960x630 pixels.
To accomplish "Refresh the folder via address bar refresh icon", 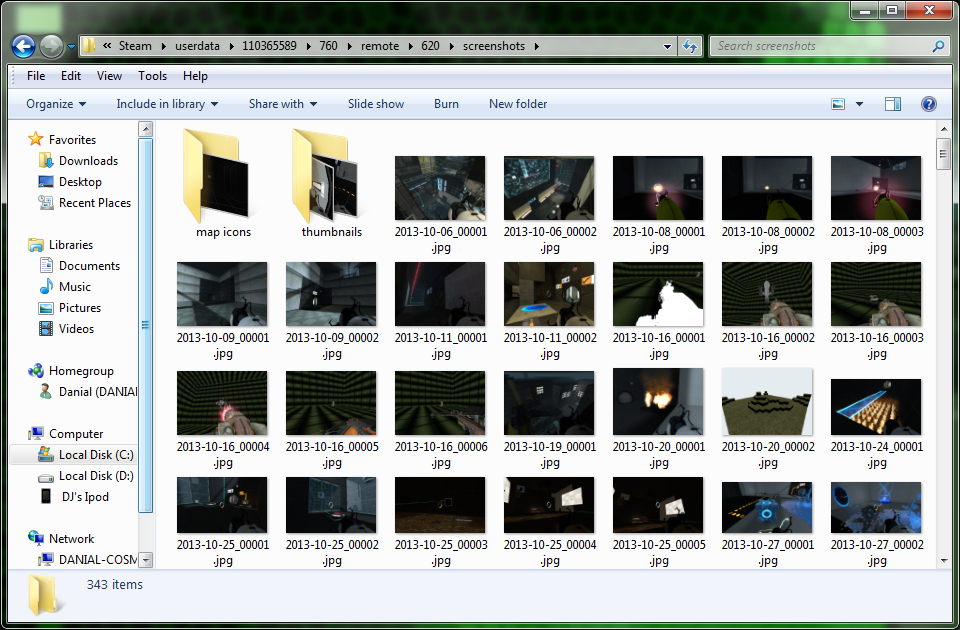I will click(690, 46).
